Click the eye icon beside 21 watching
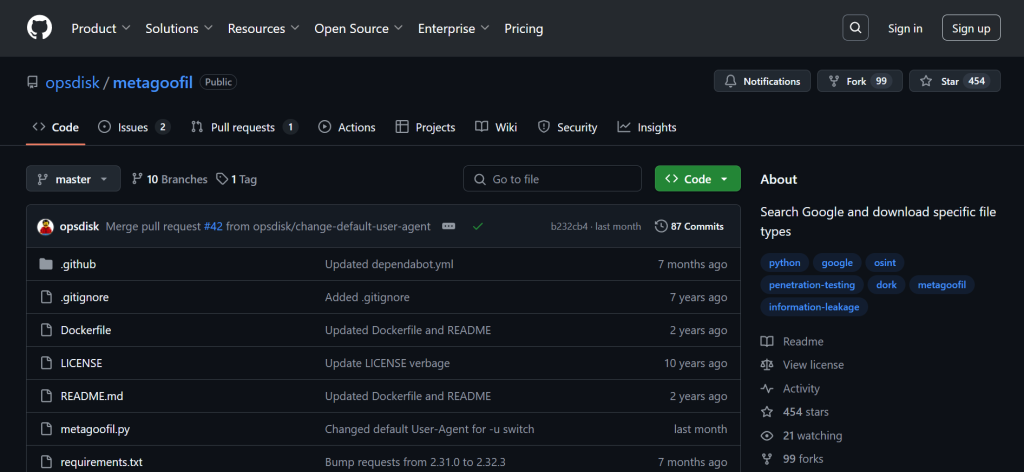This screenshot has width=1024, height=472. pos(767,435)
